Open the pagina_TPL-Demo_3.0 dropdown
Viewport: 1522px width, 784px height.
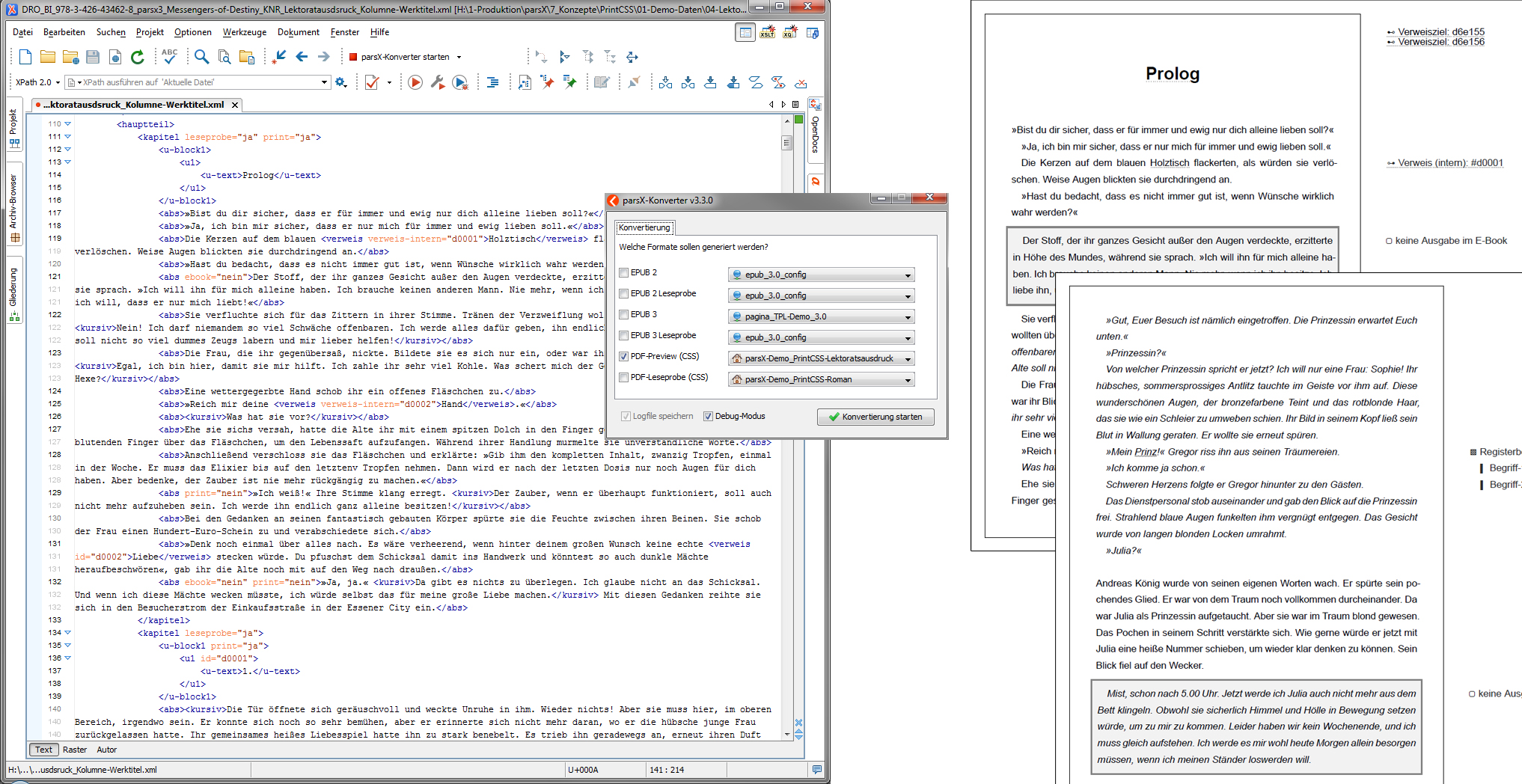coord(821,316)
